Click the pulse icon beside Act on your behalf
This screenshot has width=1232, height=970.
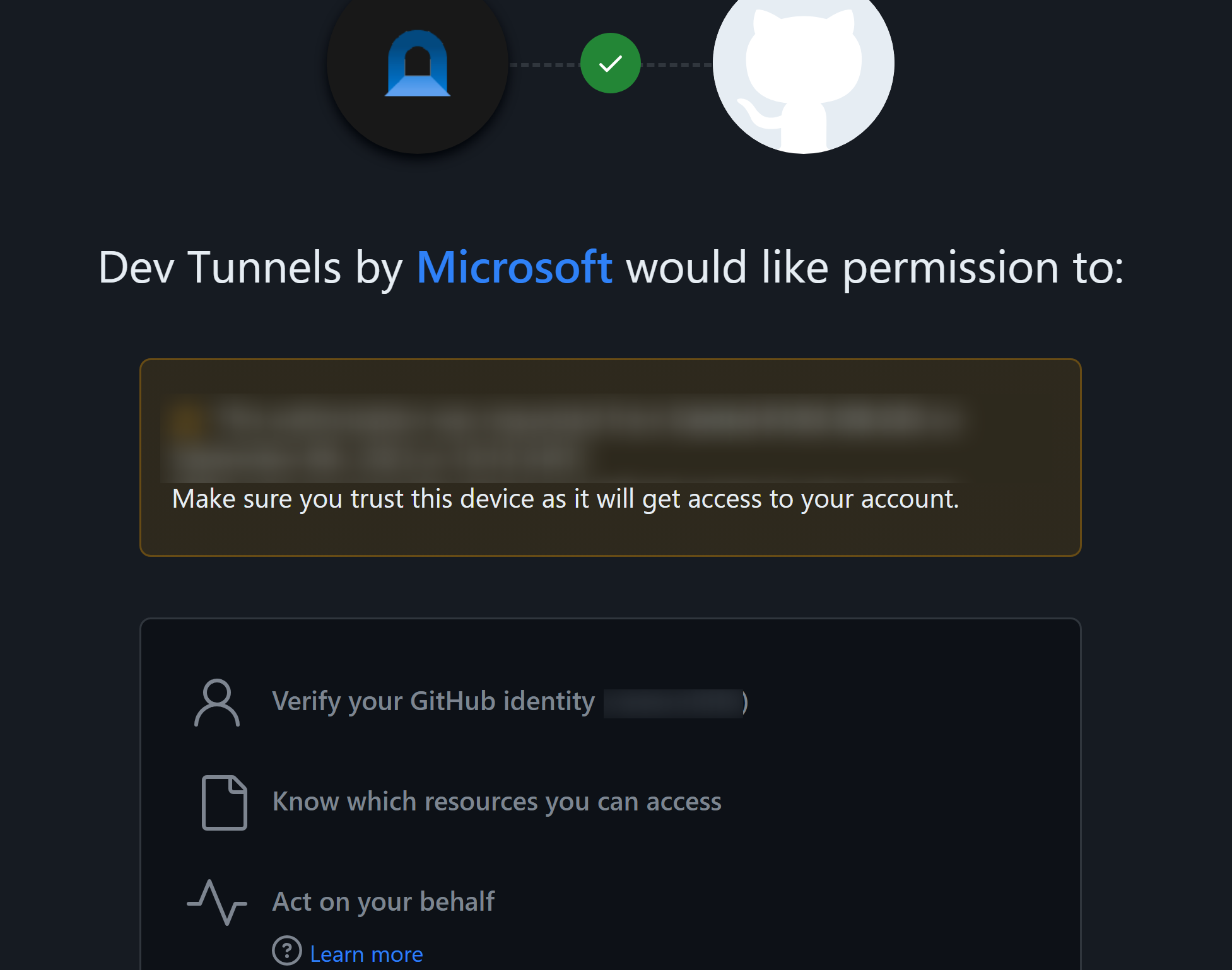(x=217, y=903)
